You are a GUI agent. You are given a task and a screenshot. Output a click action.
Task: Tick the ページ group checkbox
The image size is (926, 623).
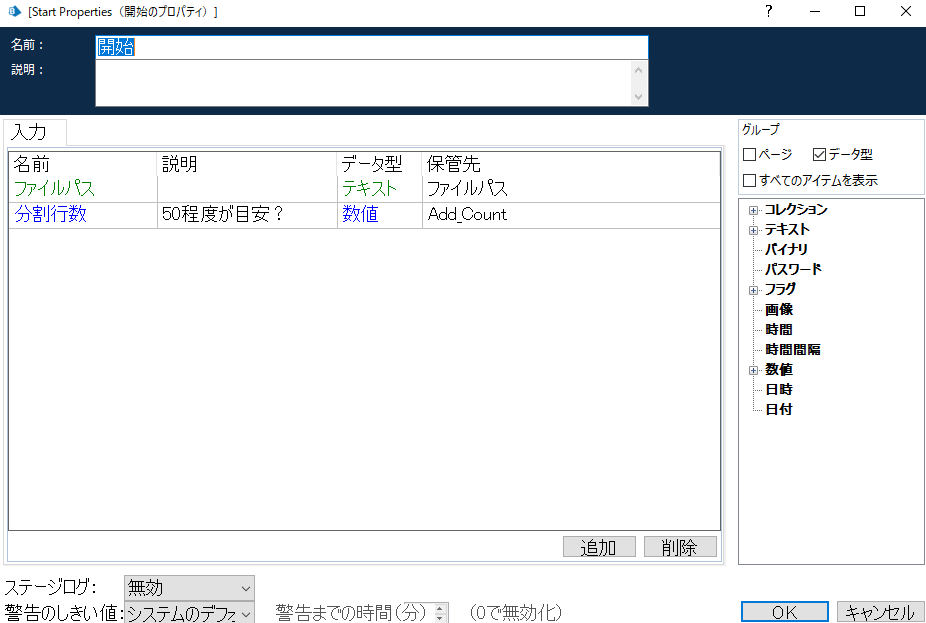(749, 155)
